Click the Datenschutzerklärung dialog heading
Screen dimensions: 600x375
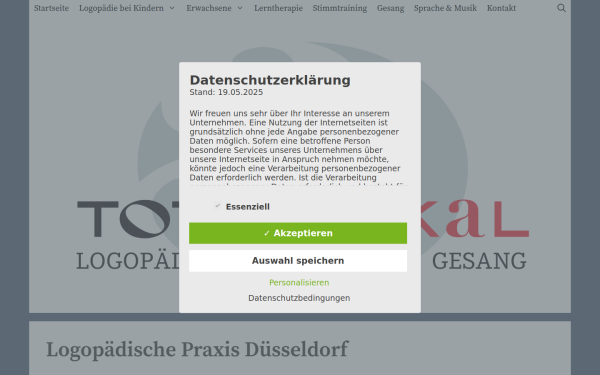click(x=270, y=80)
